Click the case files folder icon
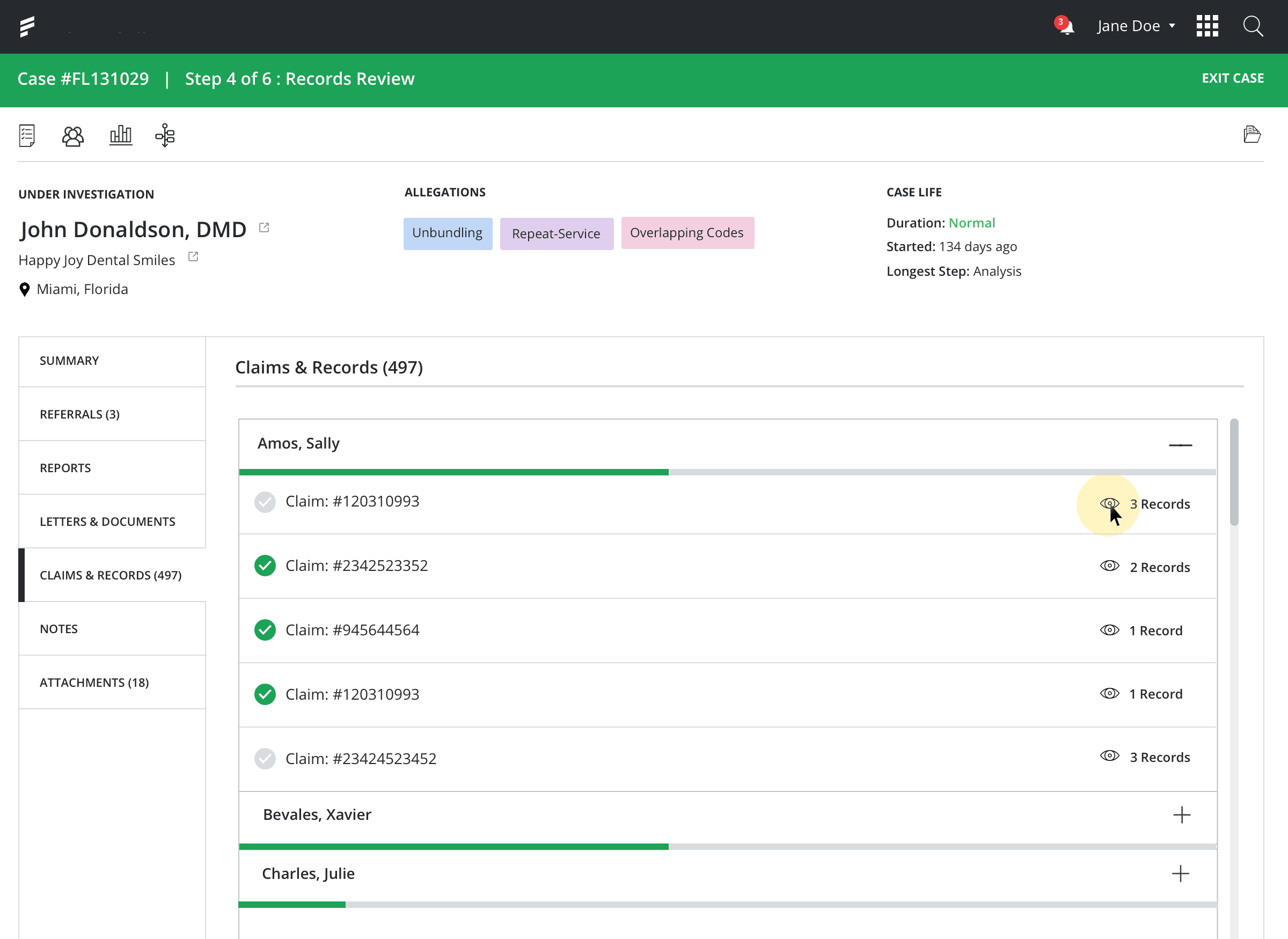 point(1251,135)
